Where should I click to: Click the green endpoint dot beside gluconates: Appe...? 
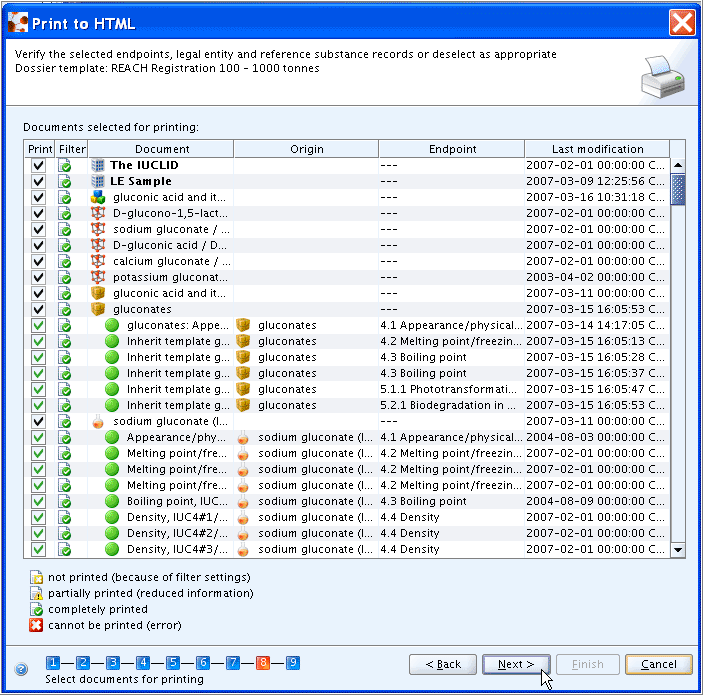click(112, 325)
